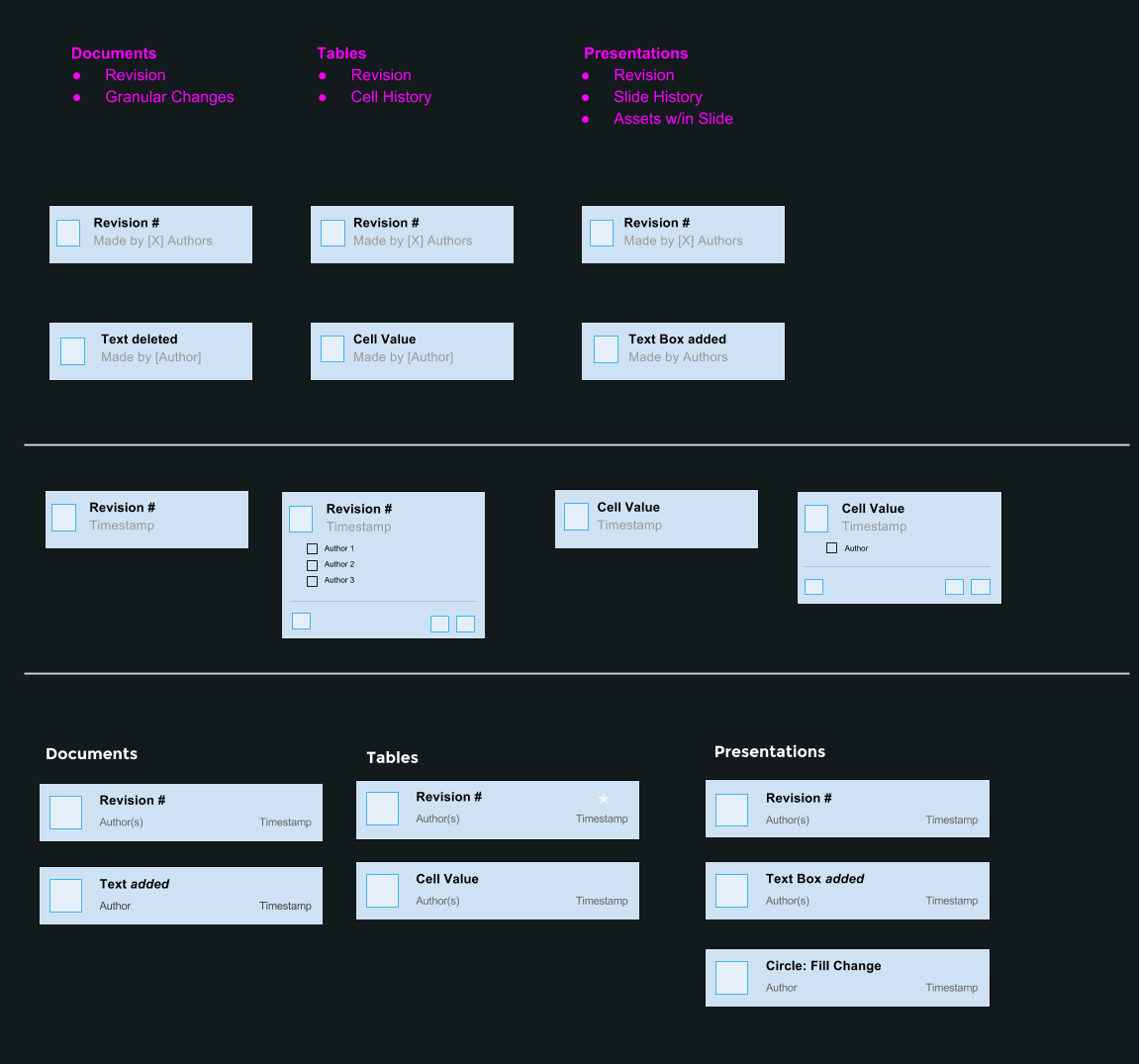Click Timestamp in Circle: Fill Change card

coord(952,987)
